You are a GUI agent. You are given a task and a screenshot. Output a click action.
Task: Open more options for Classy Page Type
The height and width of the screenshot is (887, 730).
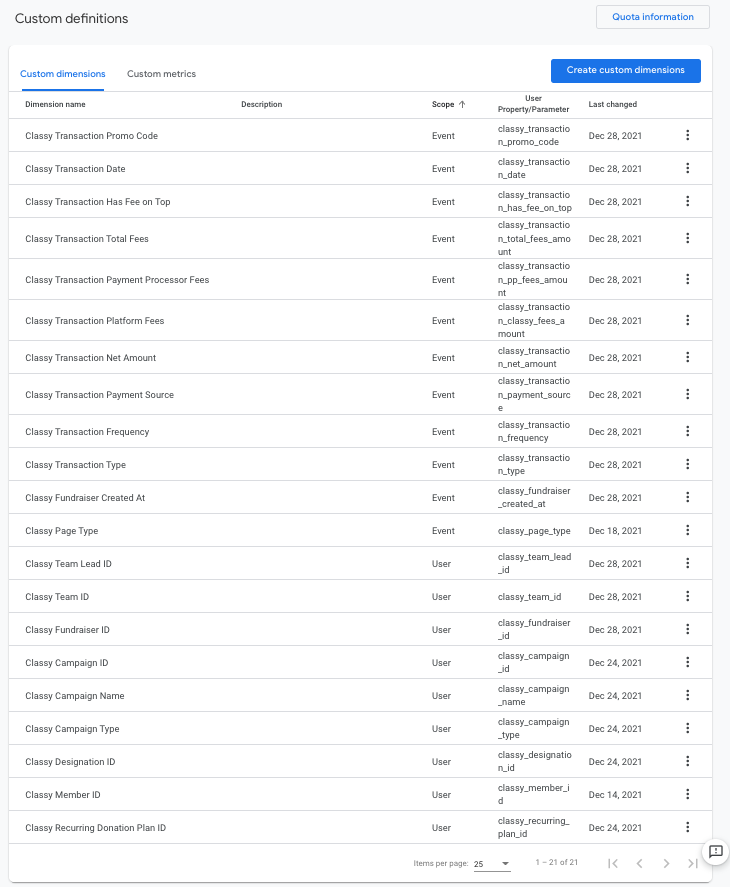[x=688, y=530]
